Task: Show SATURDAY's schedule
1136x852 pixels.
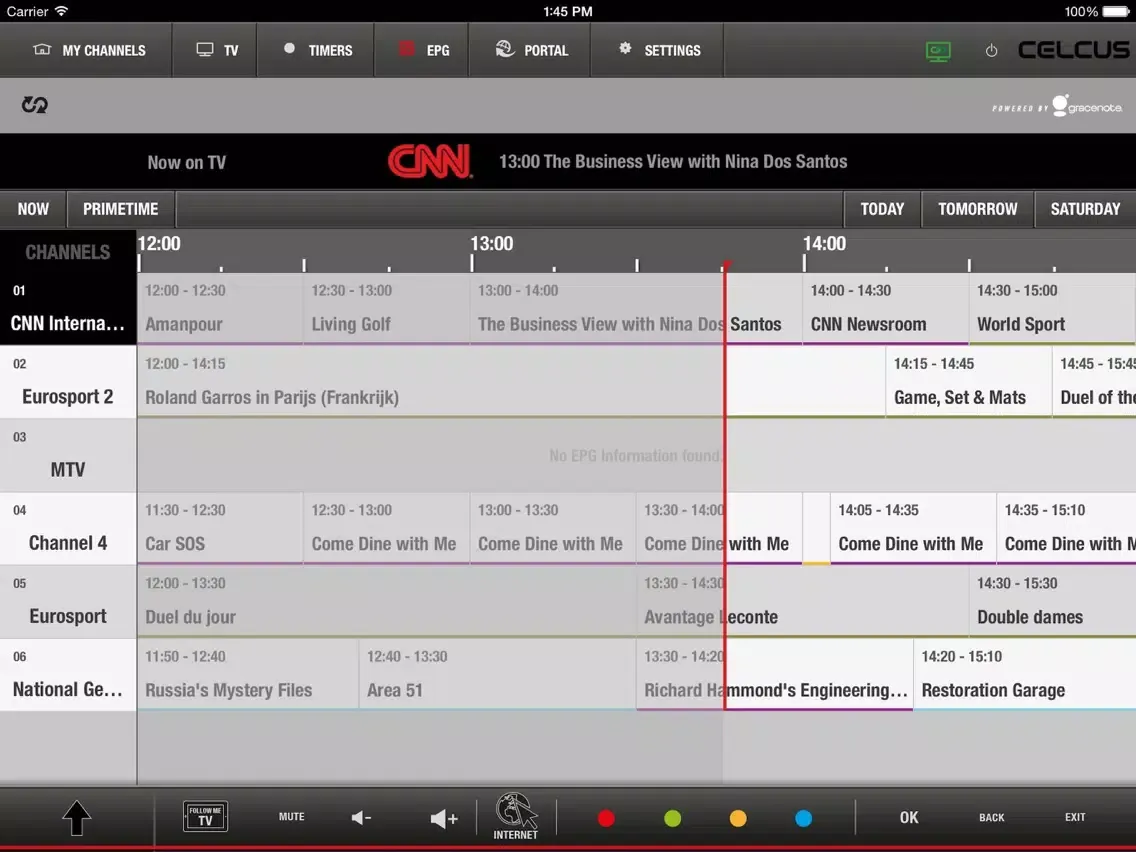Action: (x=1085, y=209)
